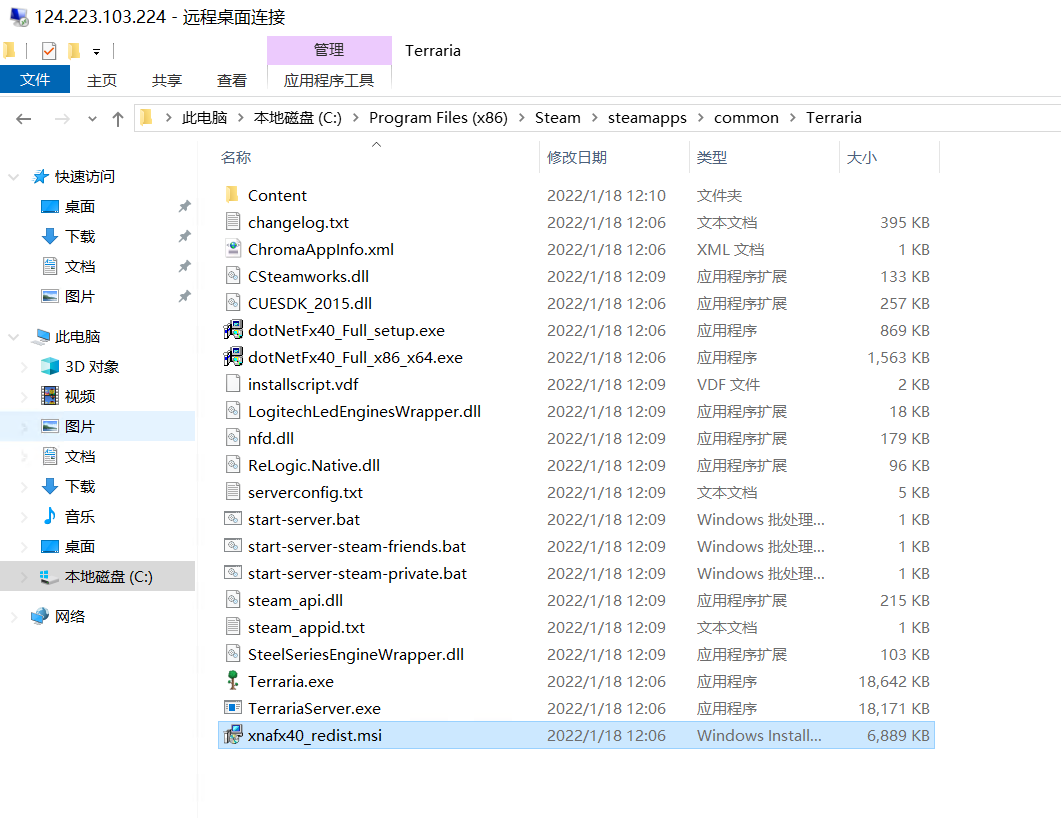Click the ChromaAppInfo.xml file icon
The image size is (1061, 818).
click(x=232, y=249)
